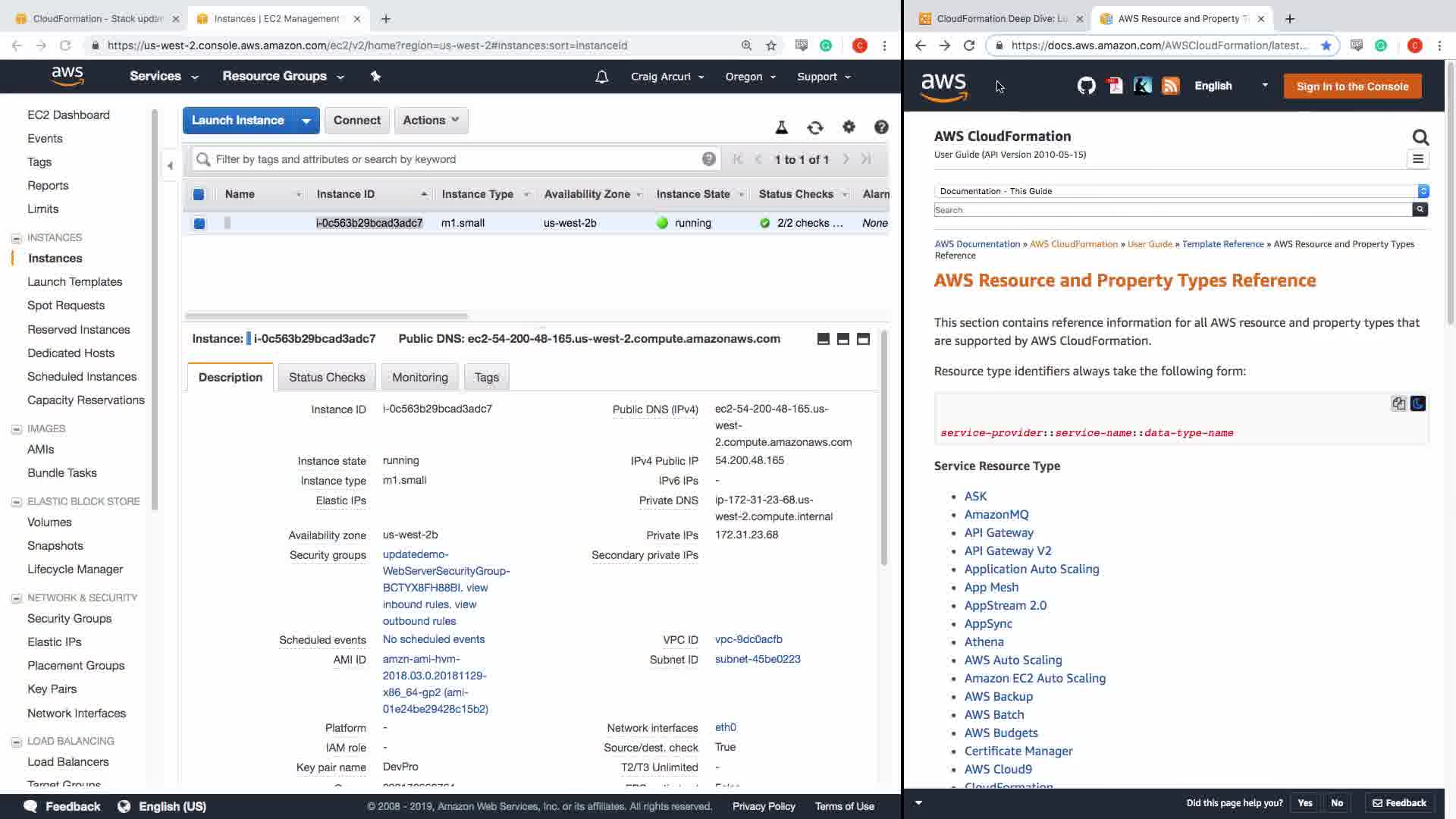The height and width of the screenshot is (819, 1456).
Task: Open the GitHub icon in docs header
Action: pos(1086,86)
